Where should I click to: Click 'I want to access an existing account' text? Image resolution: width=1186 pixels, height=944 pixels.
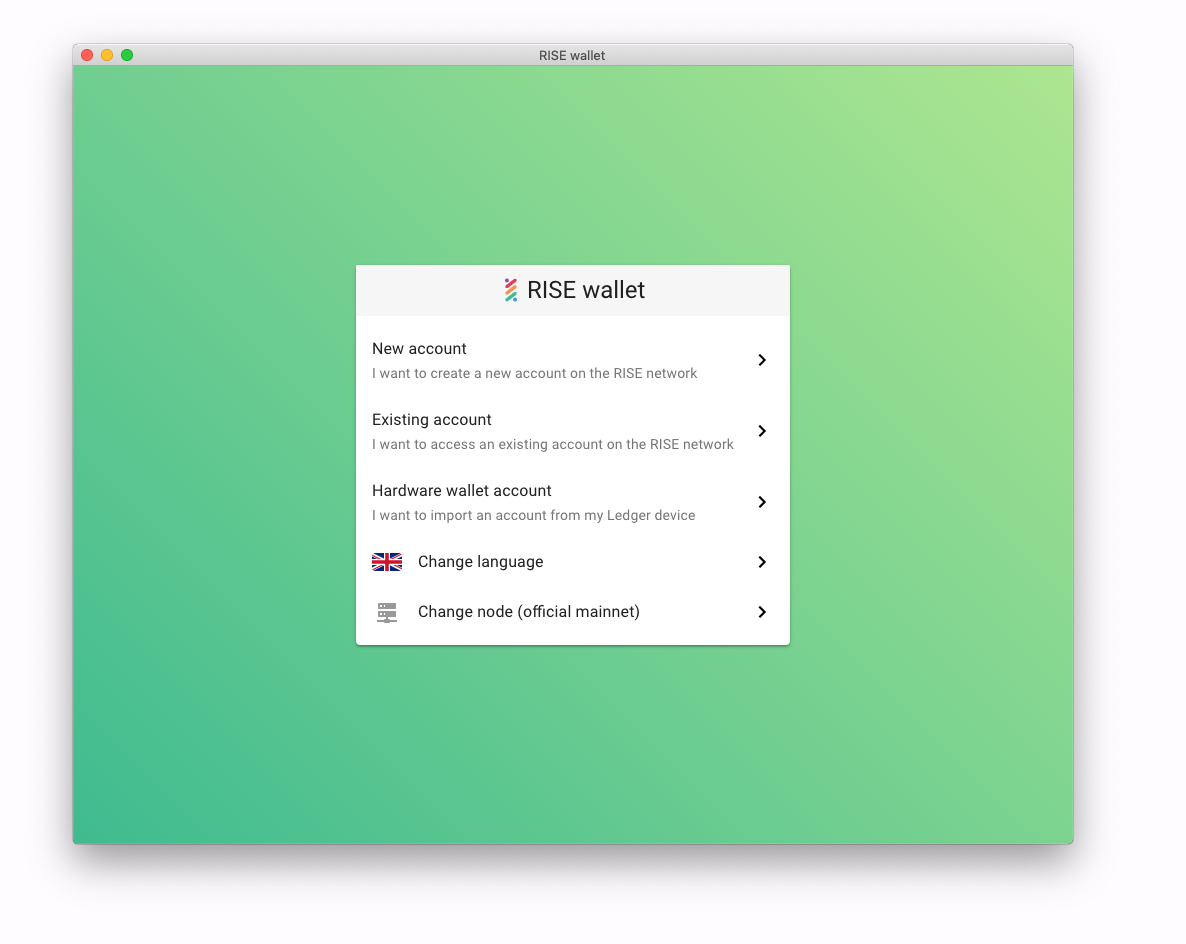tap(553, 445)
